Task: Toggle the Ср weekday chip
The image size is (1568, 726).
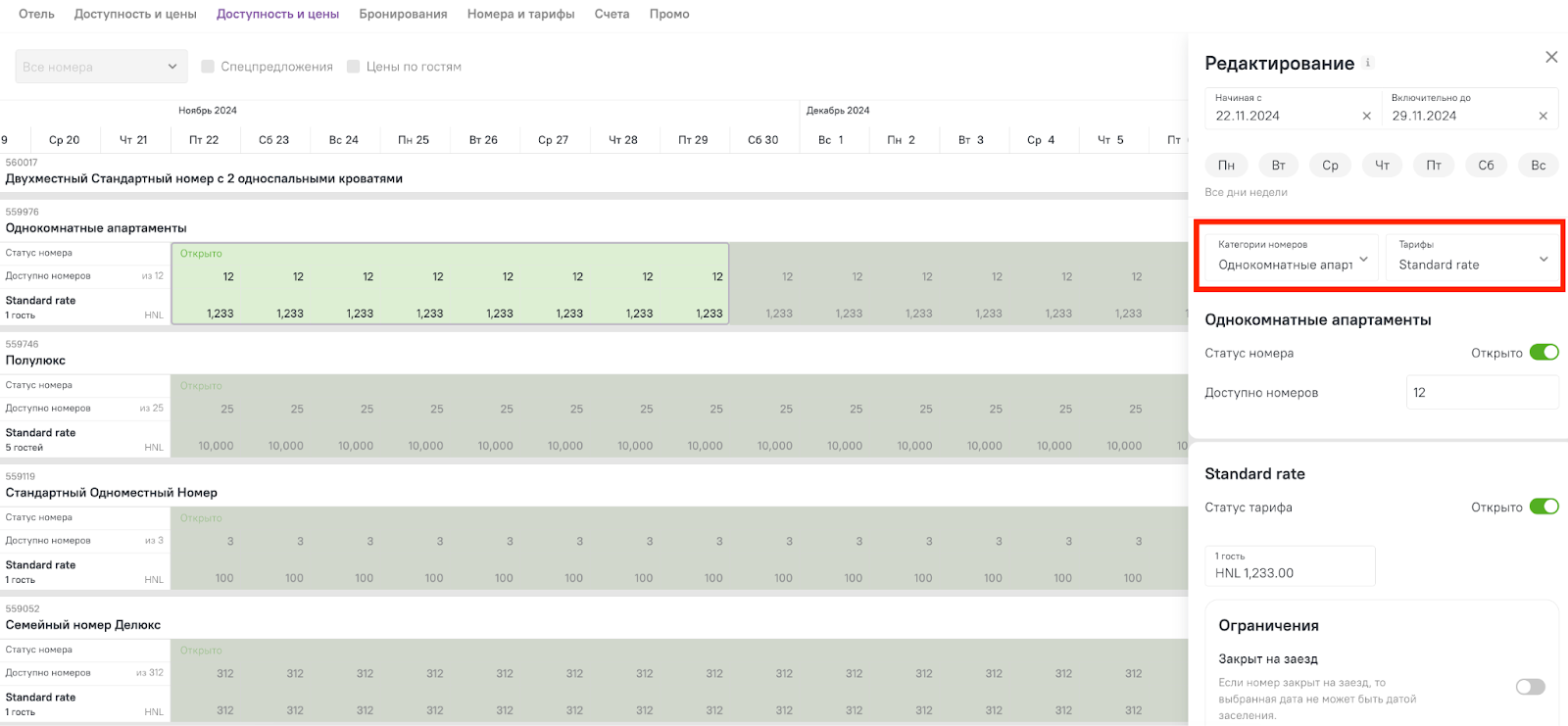Action: pyautogui.click(x=1330, y=166)
